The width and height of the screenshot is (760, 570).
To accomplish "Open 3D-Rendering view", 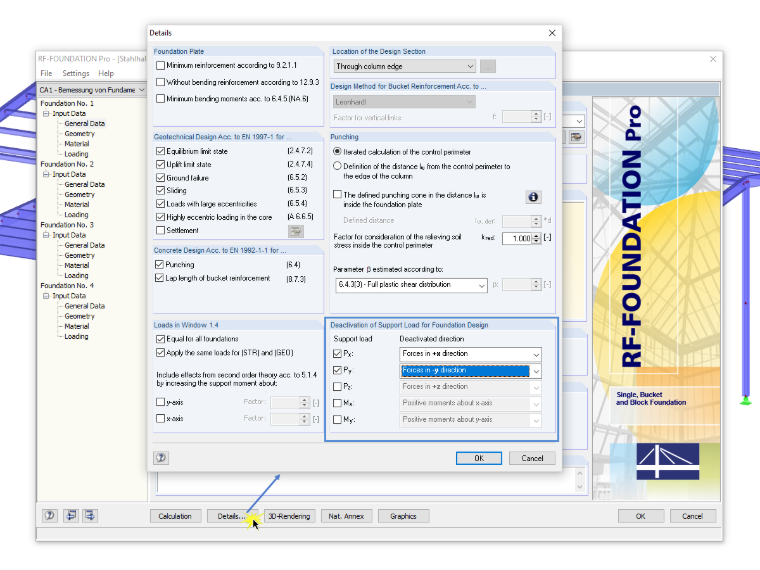I will tap(289, 516).
